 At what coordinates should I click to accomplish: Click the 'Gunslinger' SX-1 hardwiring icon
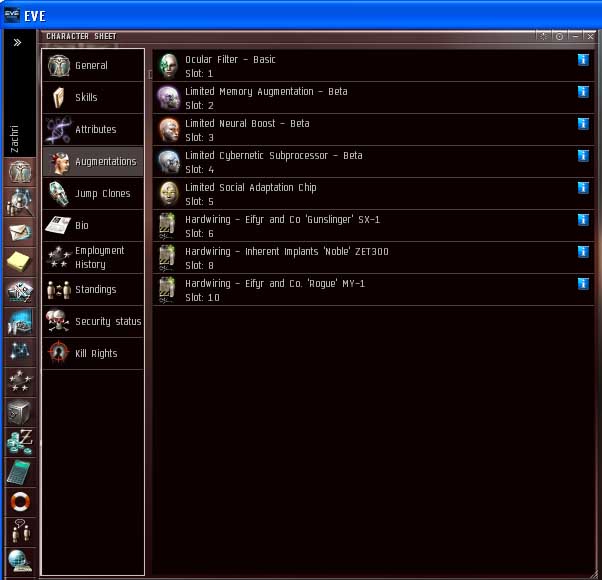[167, 226]
